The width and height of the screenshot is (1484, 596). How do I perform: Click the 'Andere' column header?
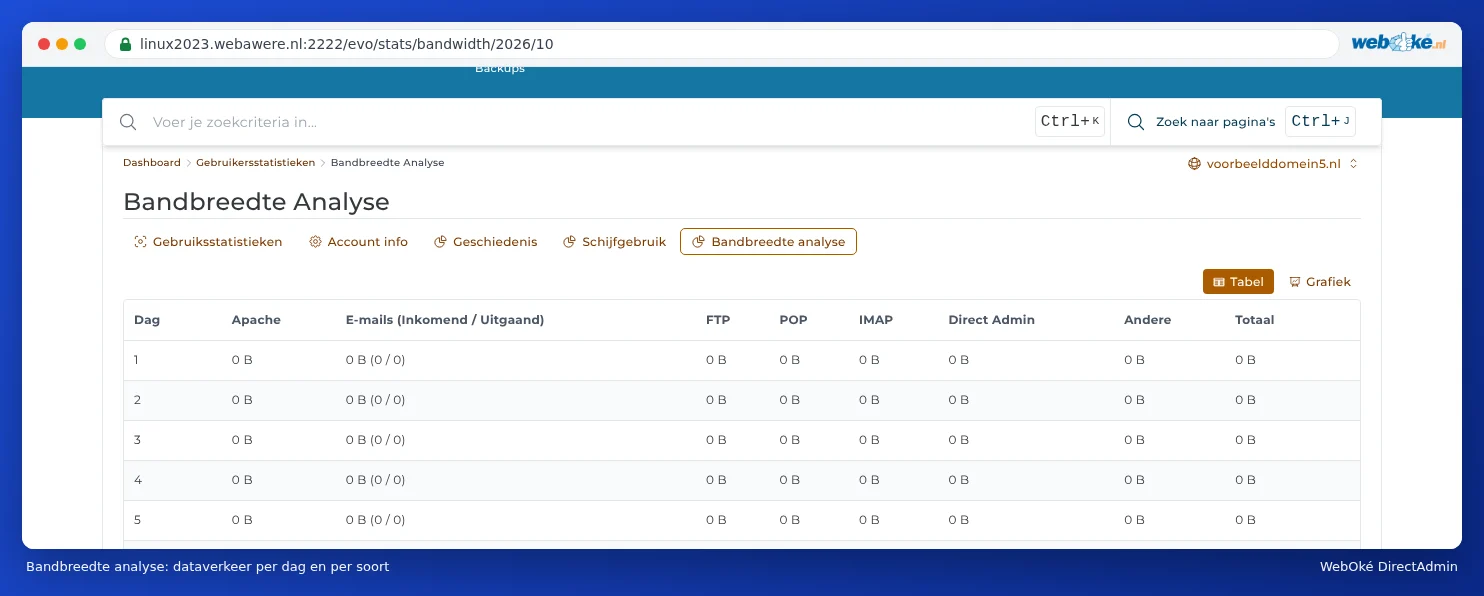pyautogui.click(x=1148, y=320)
